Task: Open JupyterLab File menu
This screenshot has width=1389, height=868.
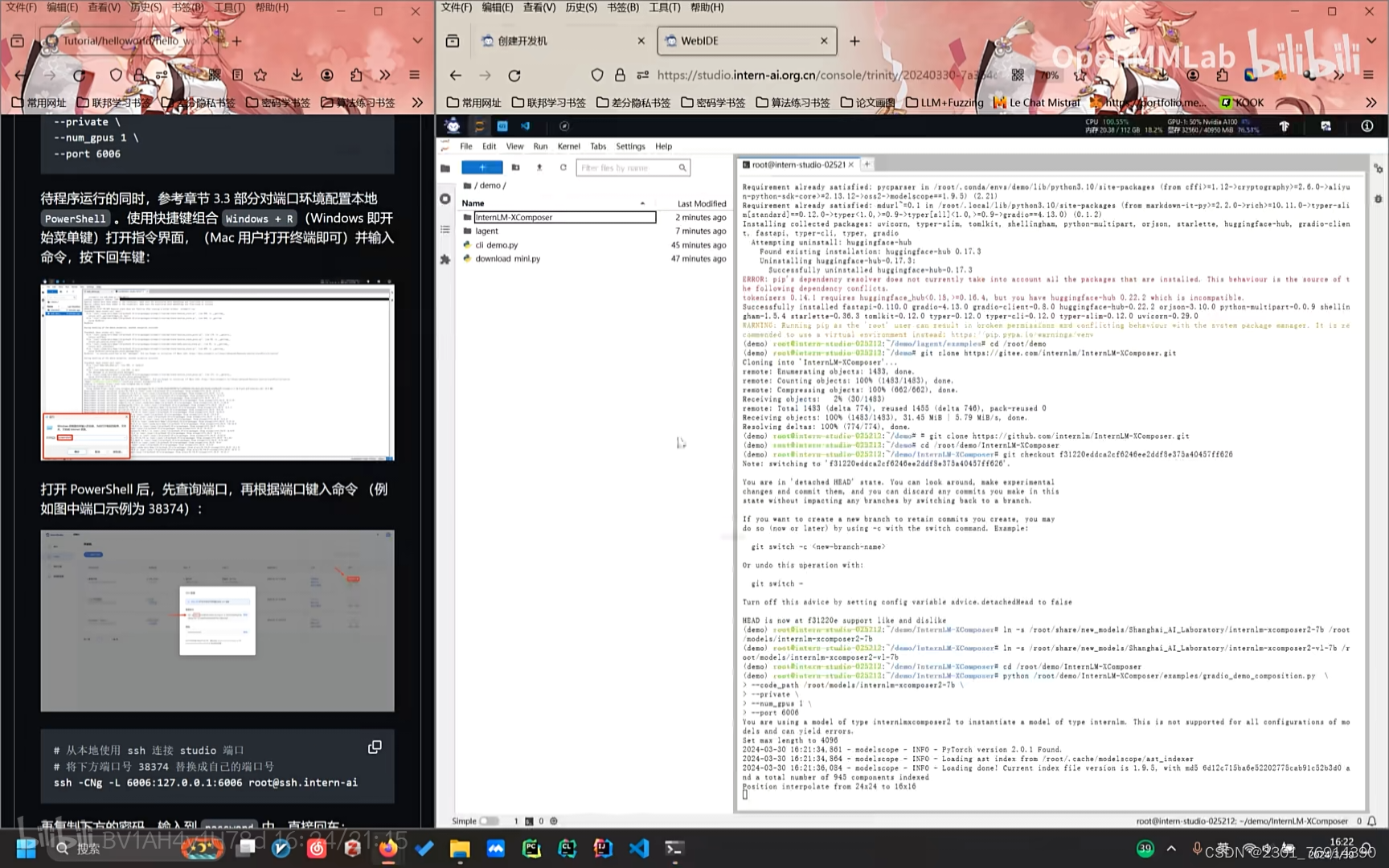Action: click(x=466, y=146)
